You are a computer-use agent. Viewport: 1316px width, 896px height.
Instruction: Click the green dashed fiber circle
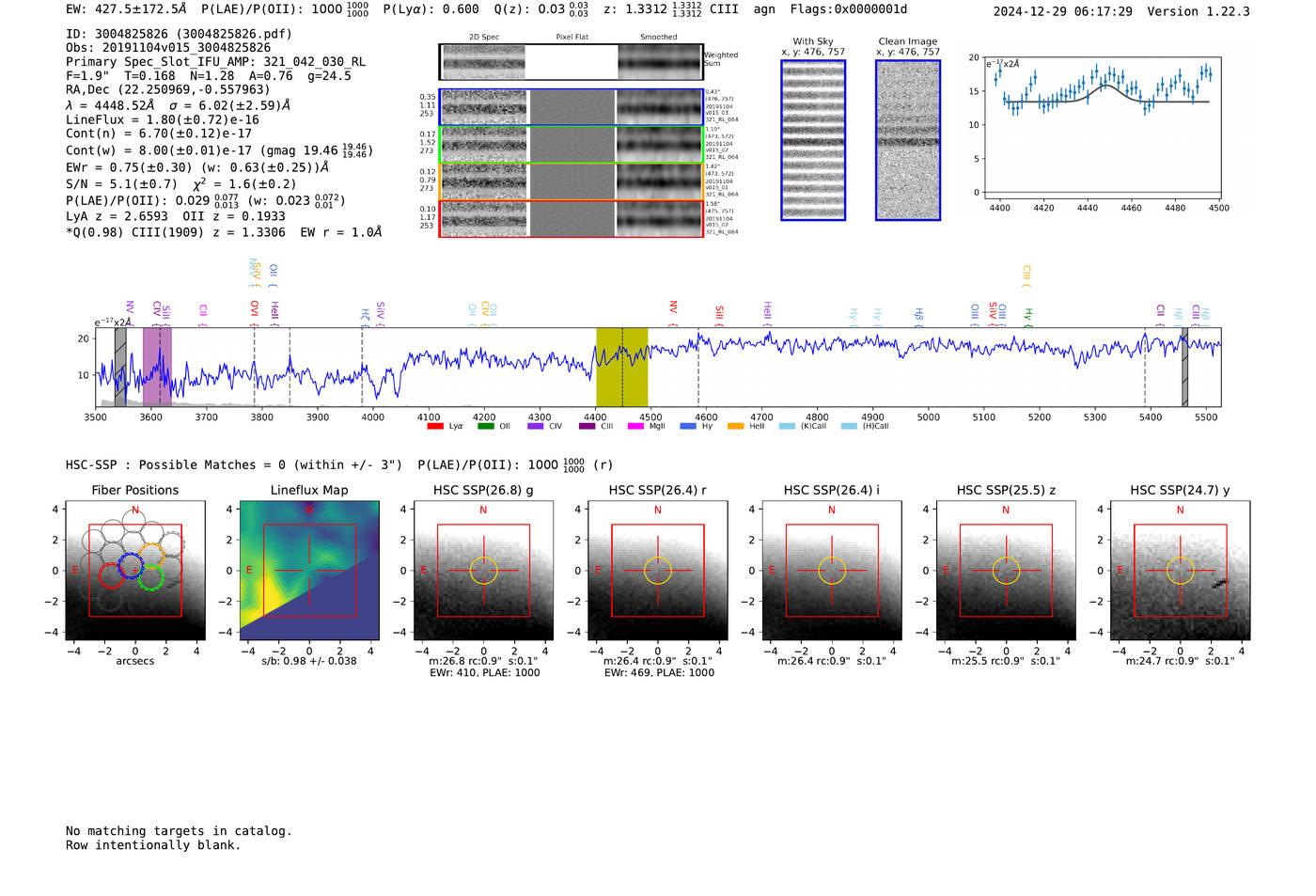tap(150, 577)
